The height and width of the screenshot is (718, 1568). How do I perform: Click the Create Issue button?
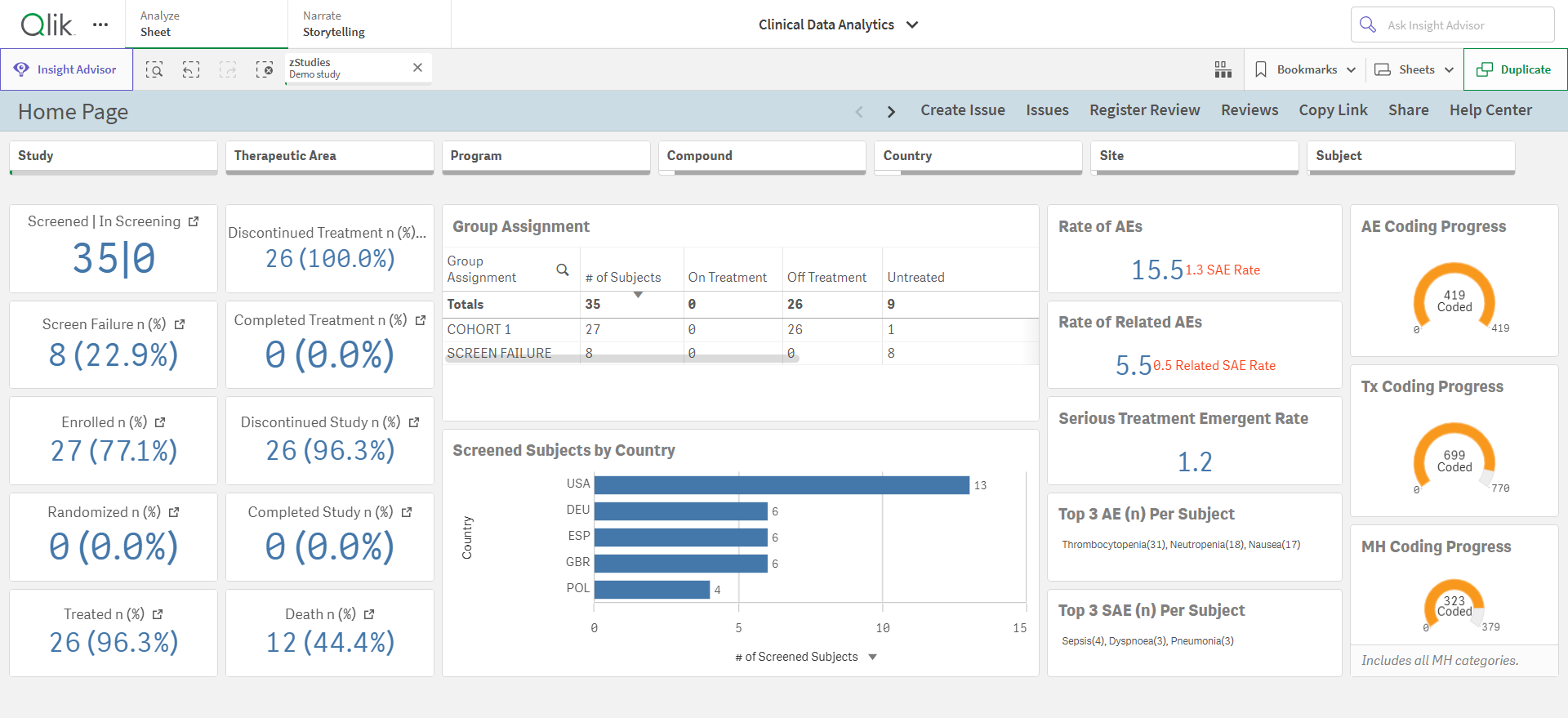coord(963,110)
